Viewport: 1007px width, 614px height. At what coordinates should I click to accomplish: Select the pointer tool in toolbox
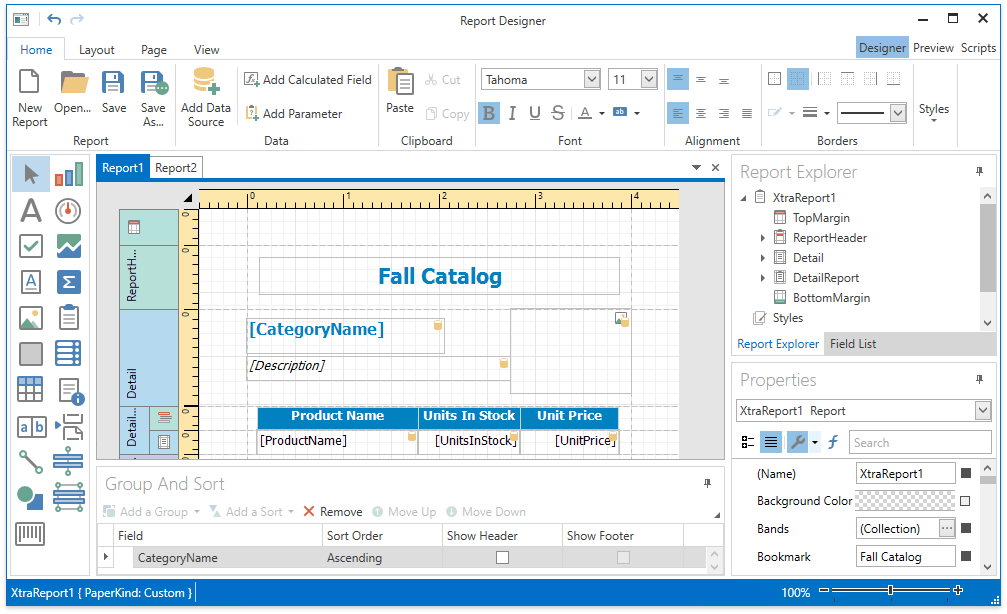(31, 174)
